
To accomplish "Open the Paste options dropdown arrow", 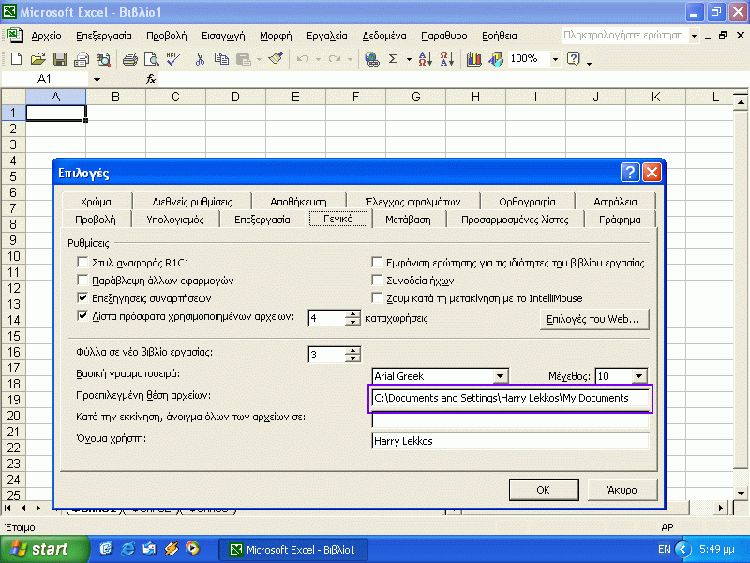I will 259,59.
